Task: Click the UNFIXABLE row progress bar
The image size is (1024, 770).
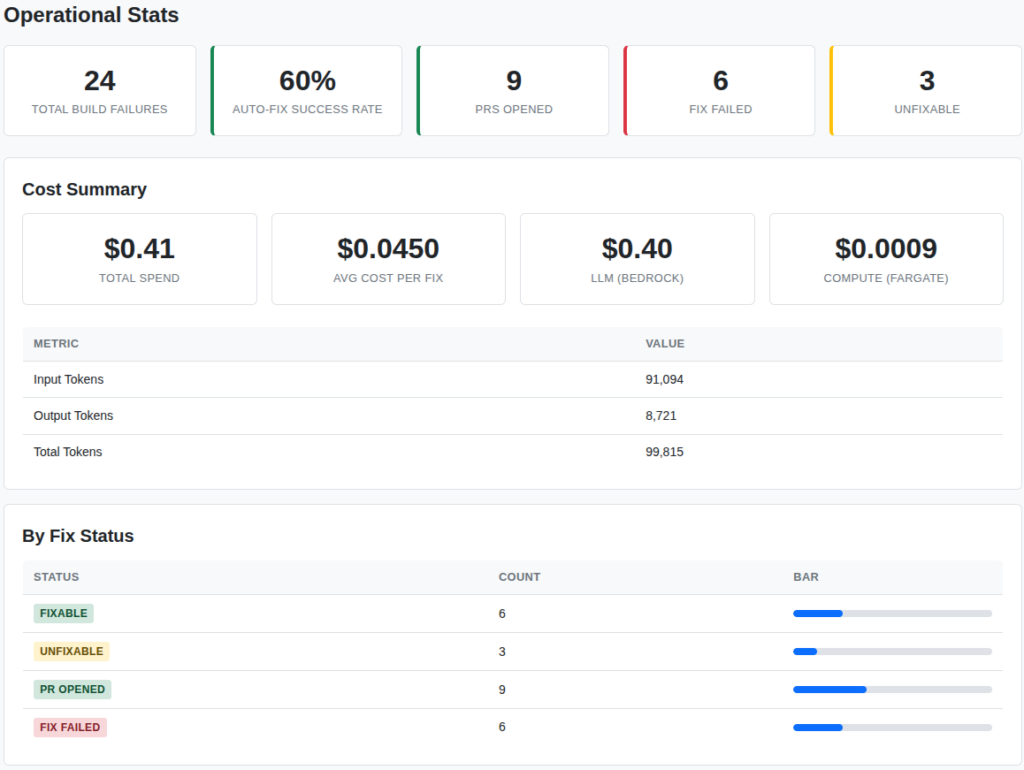Action: [892, 651]
